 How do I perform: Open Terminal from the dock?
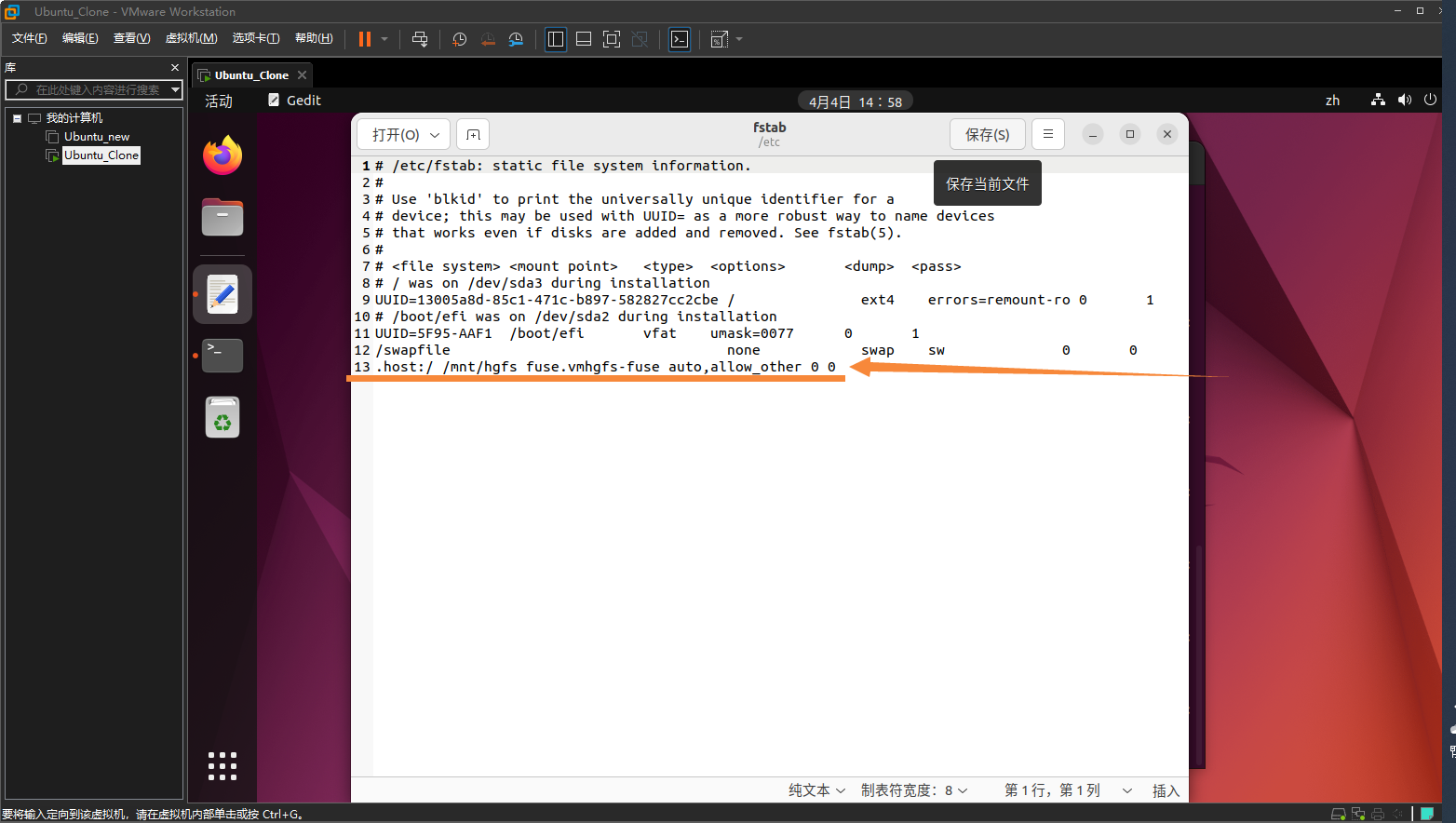click(222, 355)
